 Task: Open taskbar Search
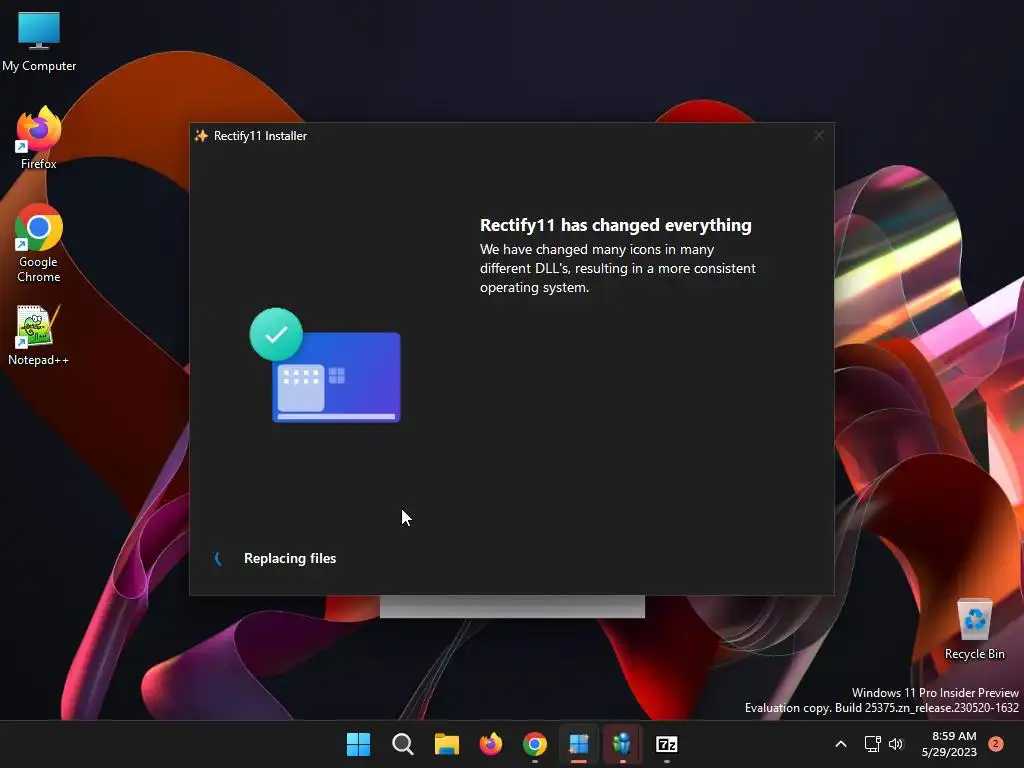point(402,744)
